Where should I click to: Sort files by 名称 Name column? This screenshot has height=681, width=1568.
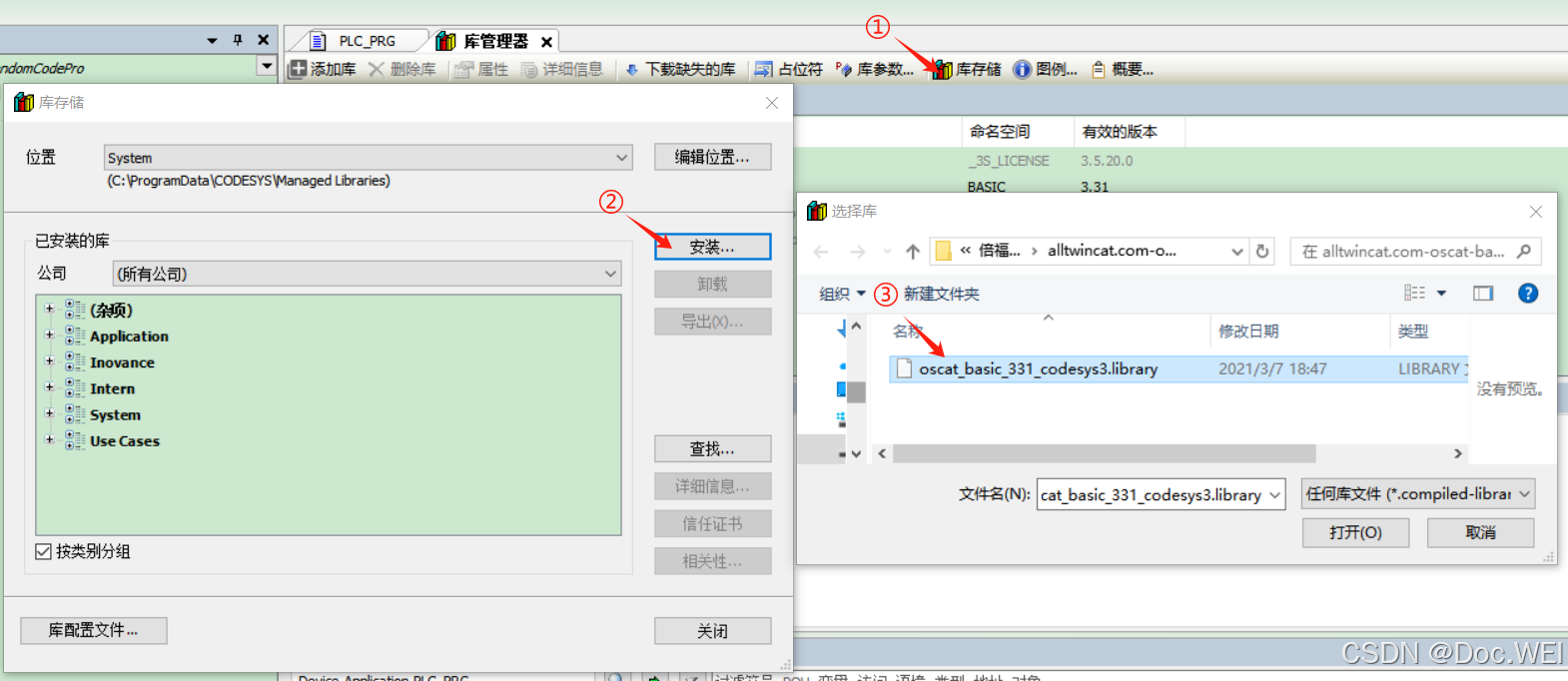pos(908,331)
